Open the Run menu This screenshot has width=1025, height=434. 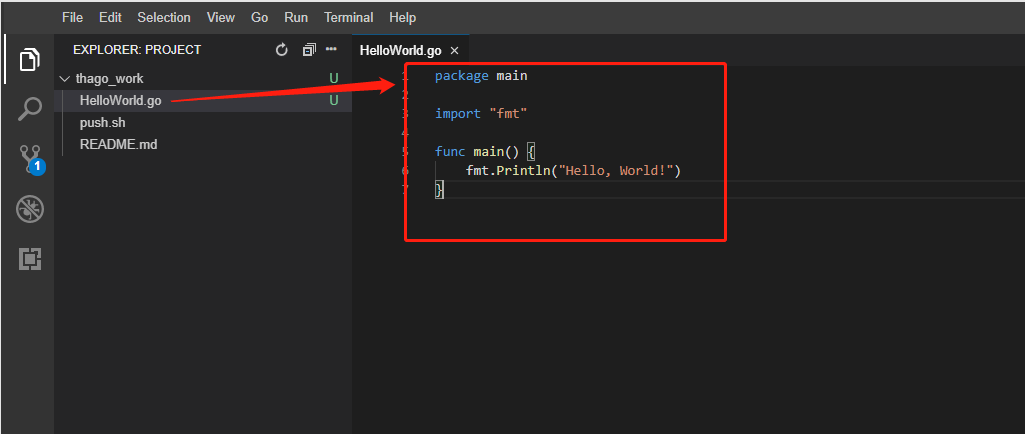(296, 18)
